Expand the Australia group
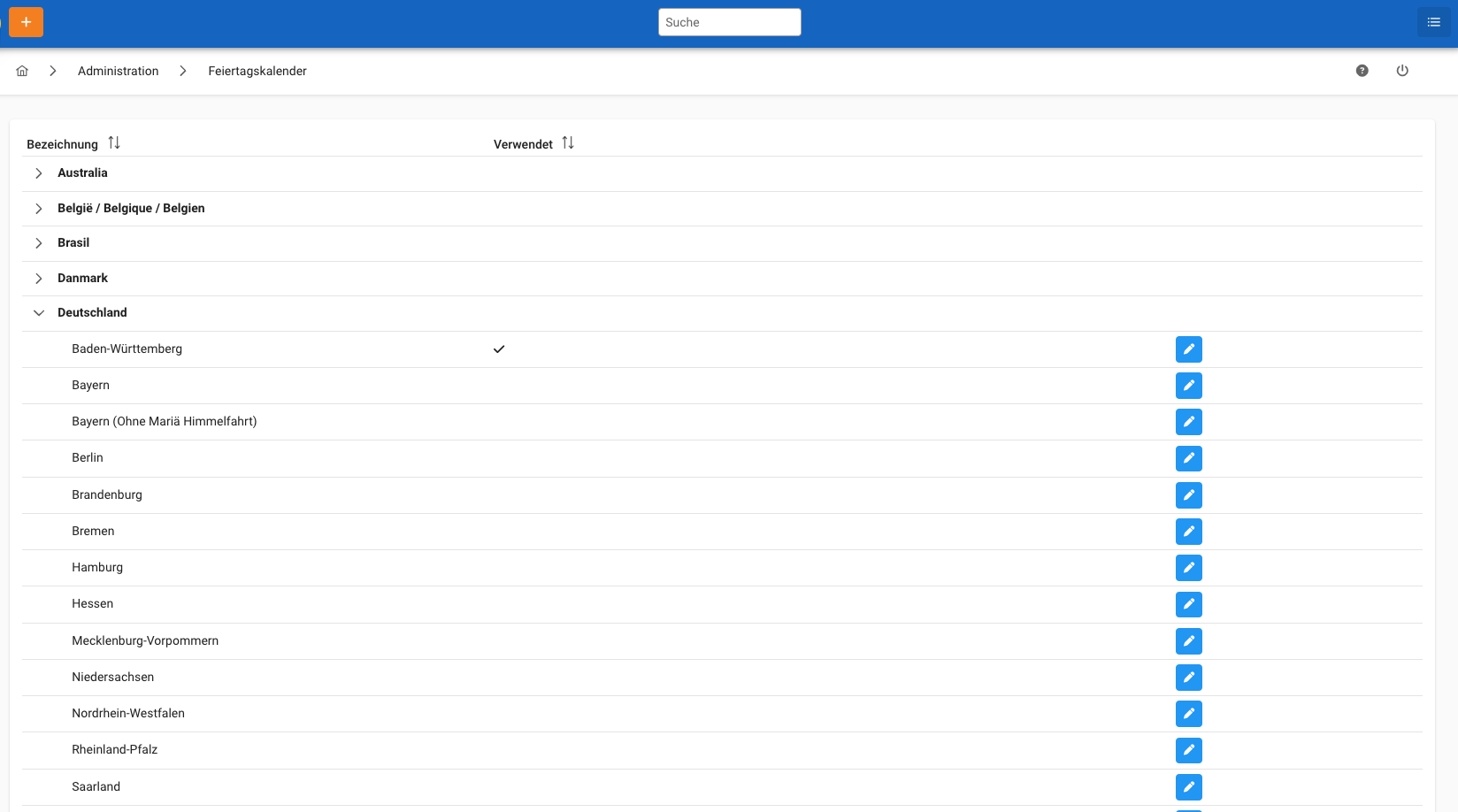This screenshot has height=812, width=1458. pyautogui.click(x=39, y=173)
